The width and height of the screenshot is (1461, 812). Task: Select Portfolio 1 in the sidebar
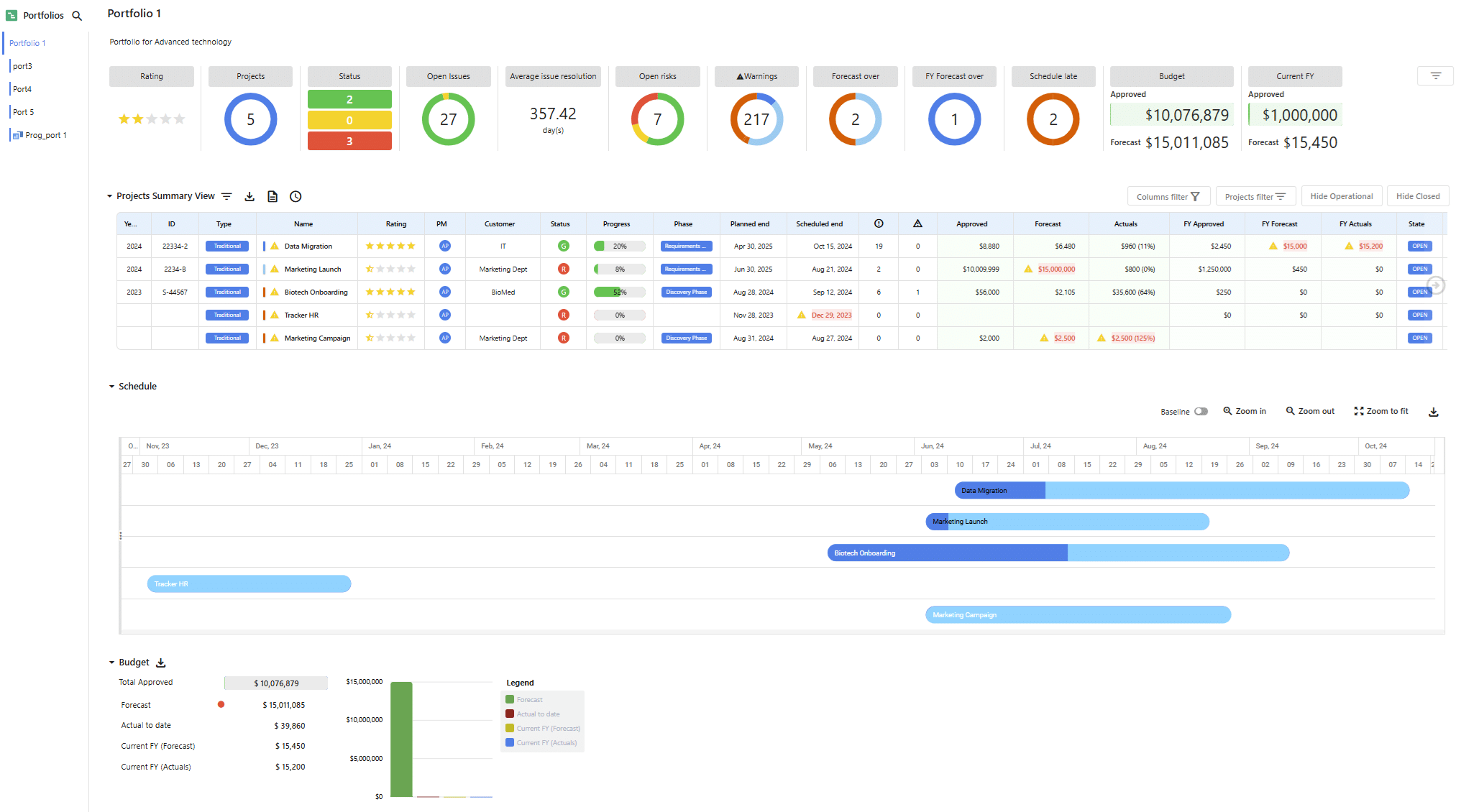[27, 43]
